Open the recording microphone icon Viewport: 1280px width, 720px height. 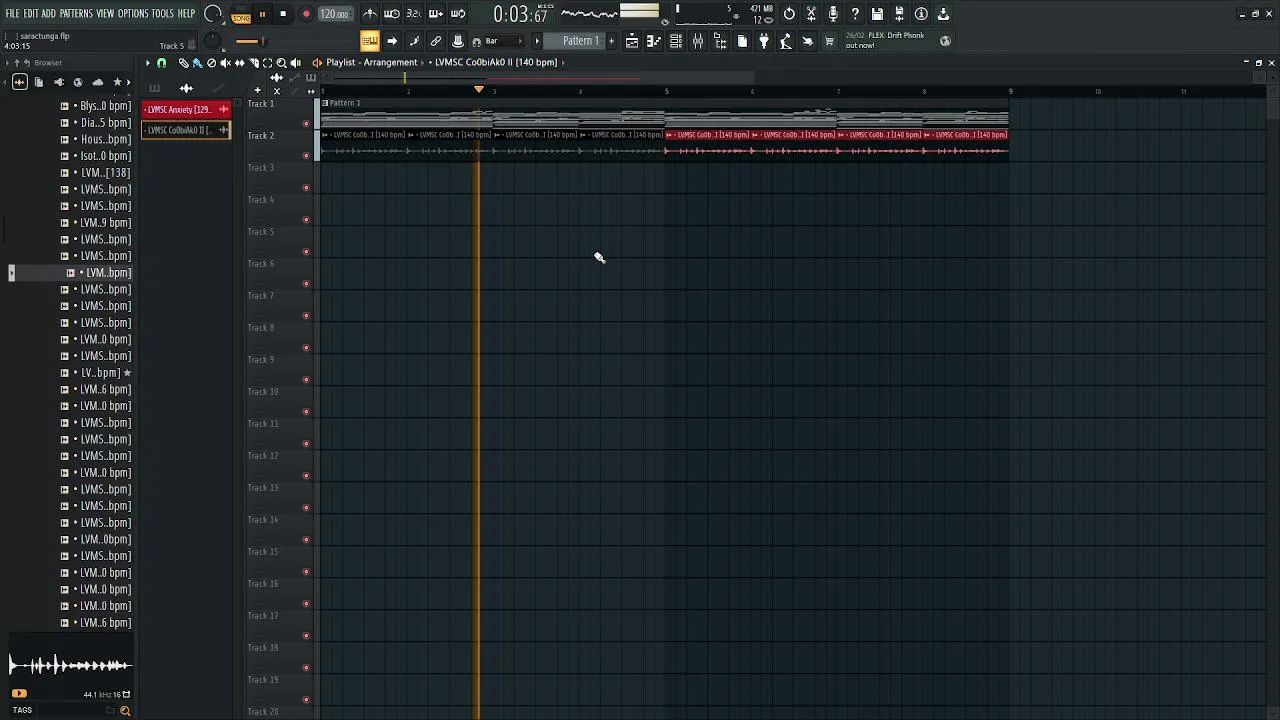coord(833,14)
